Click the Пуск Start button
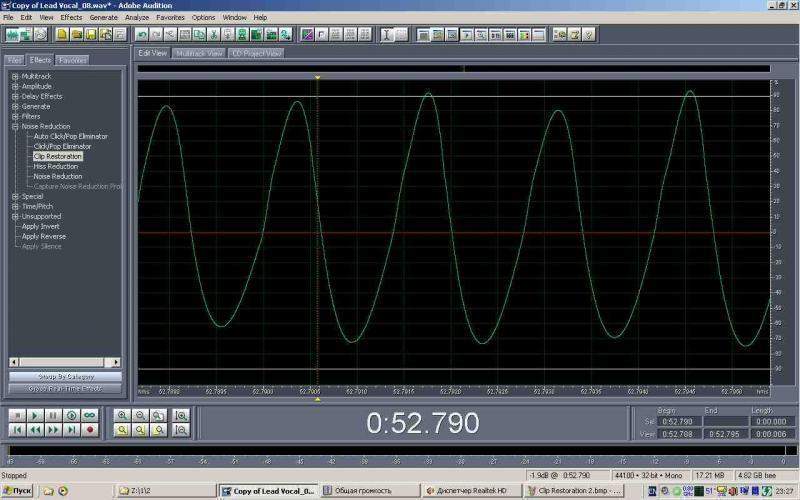The height and width of the screenshot is (500, 800). 18,491
